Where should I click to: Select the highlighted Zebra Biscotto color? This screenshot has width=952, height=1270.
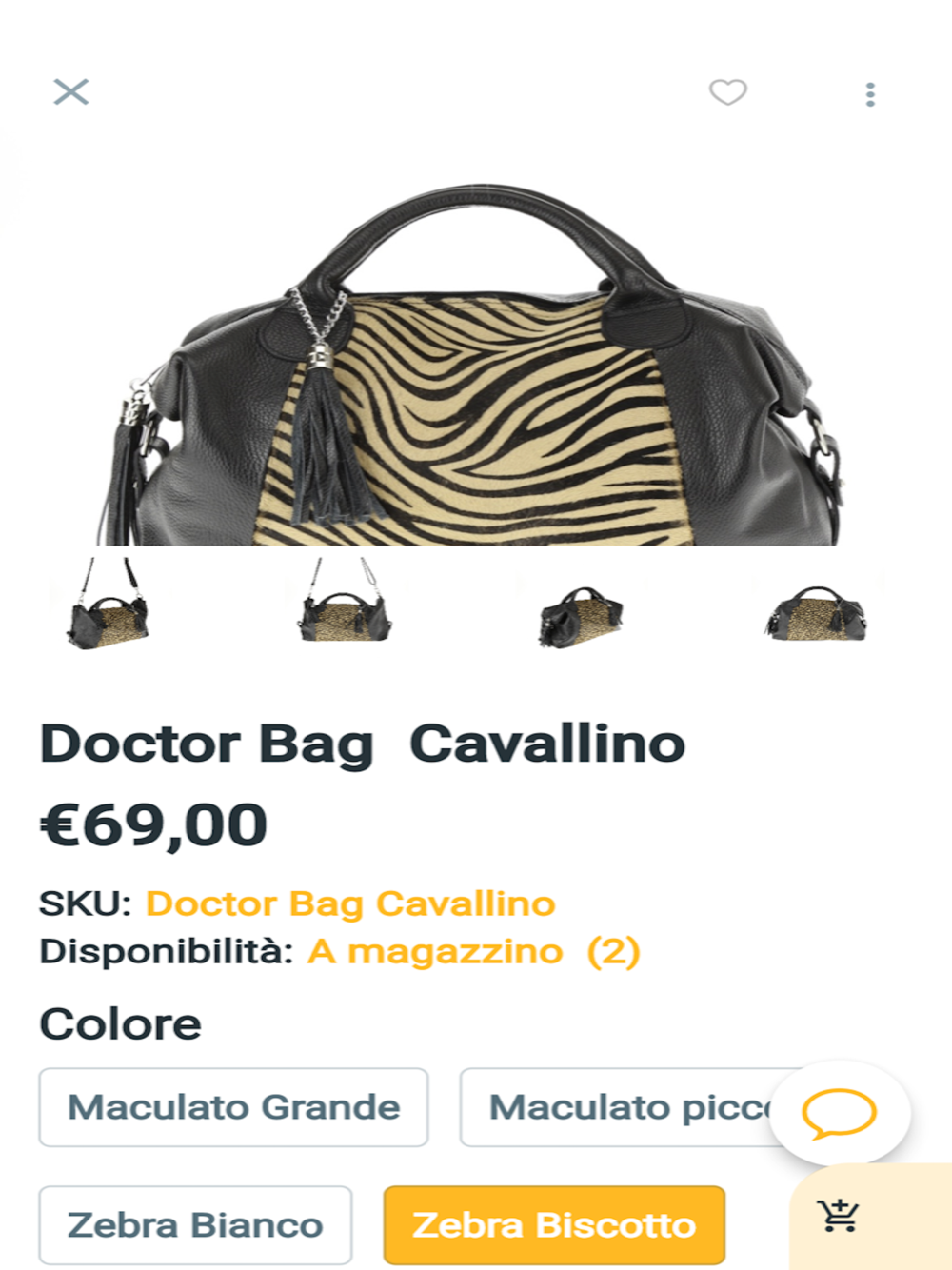pos(554,1225)
